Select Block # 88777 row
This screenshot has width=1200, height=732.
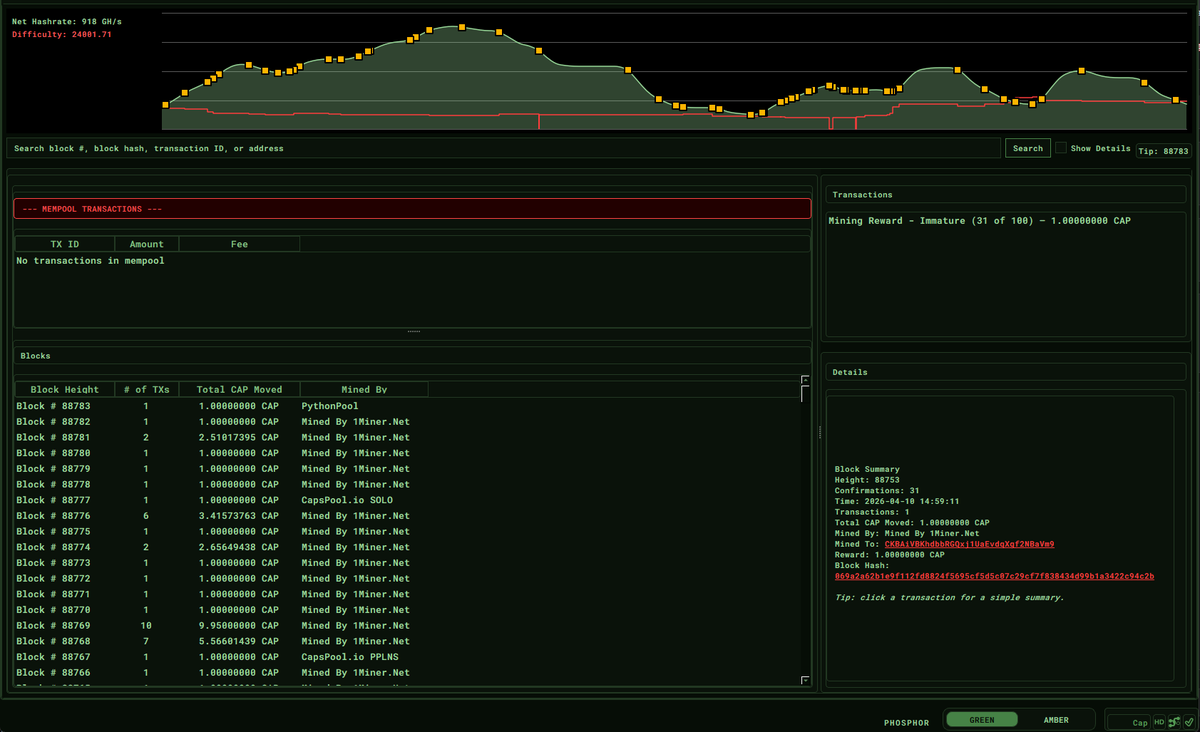[408, 501]
